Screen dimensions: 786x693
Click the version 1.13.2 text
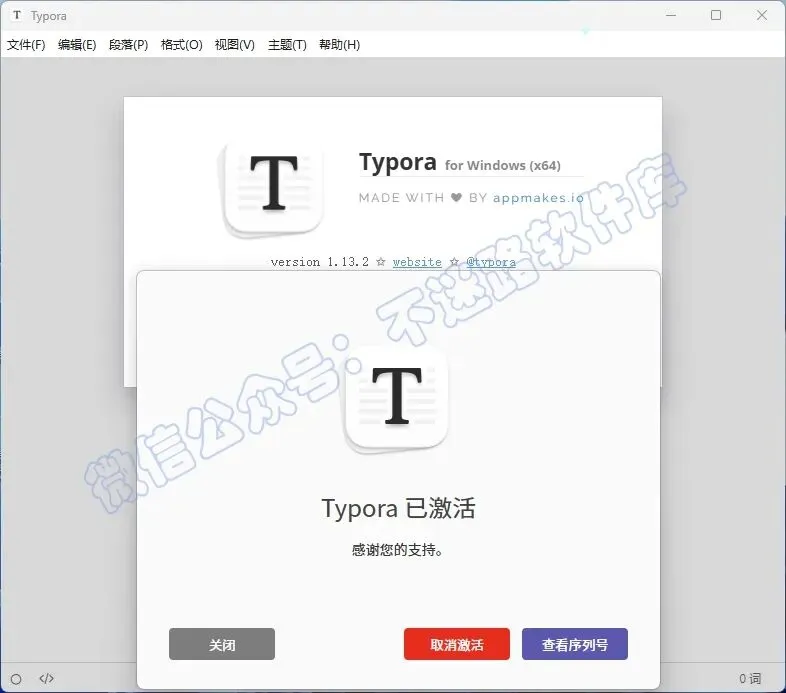pos(320,262)
